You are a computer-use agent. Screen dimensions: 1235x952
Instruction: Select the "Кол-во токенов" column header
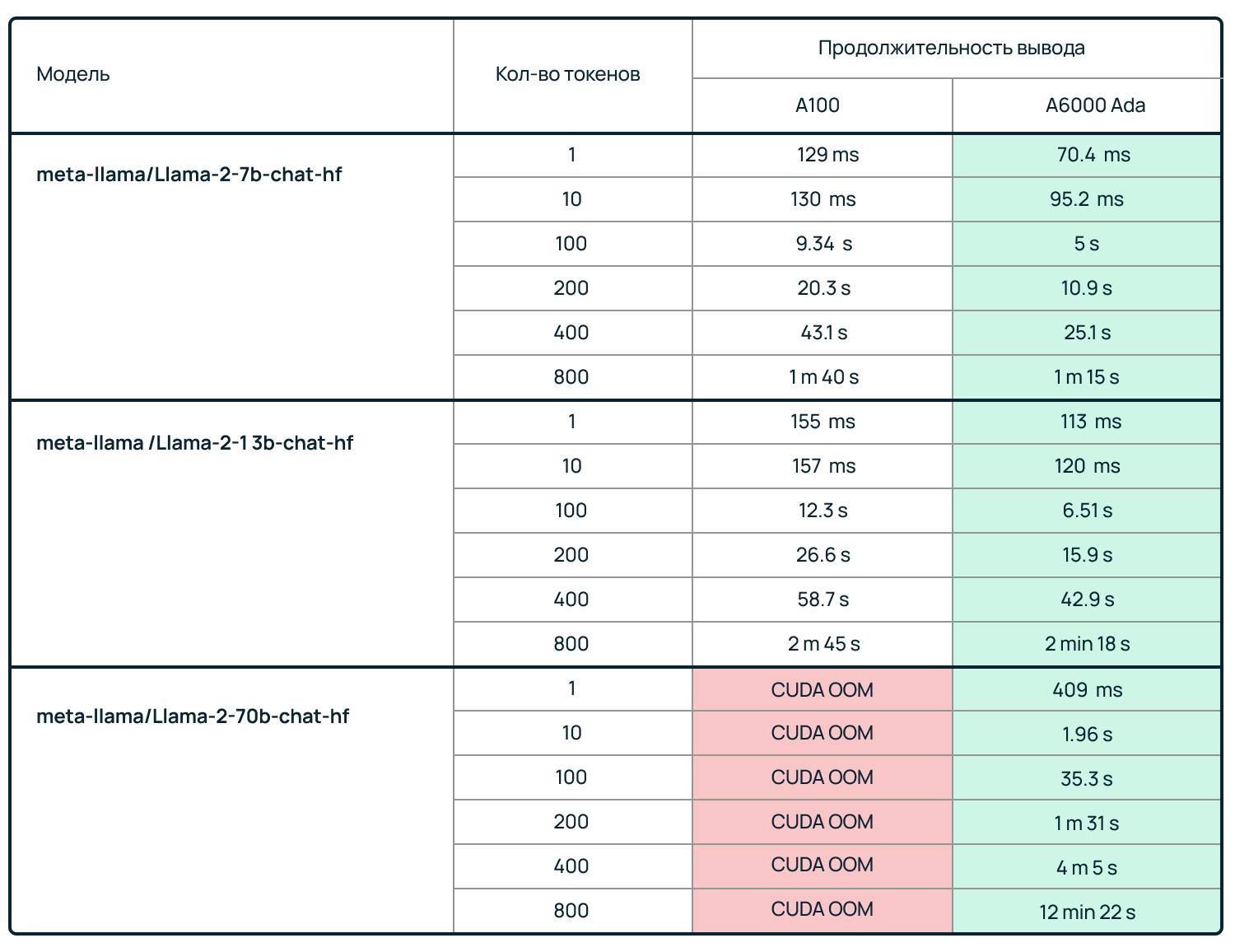567,74
